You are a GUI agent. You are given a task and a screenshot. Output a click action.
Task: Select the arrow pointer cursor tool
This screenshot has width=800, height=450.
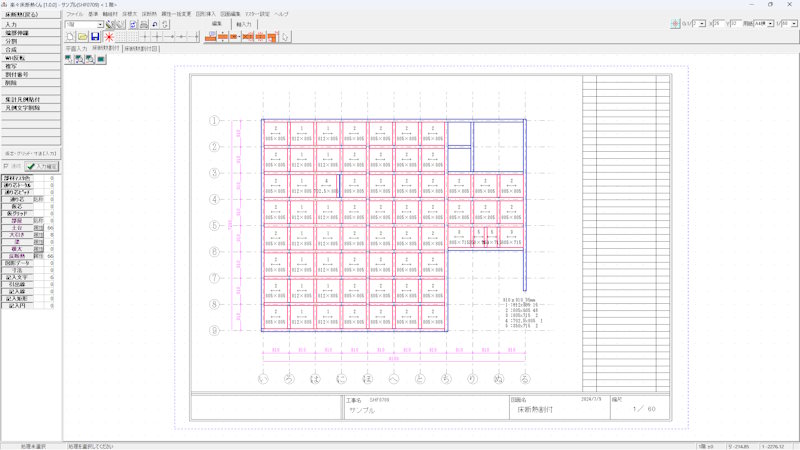(286, 37)
